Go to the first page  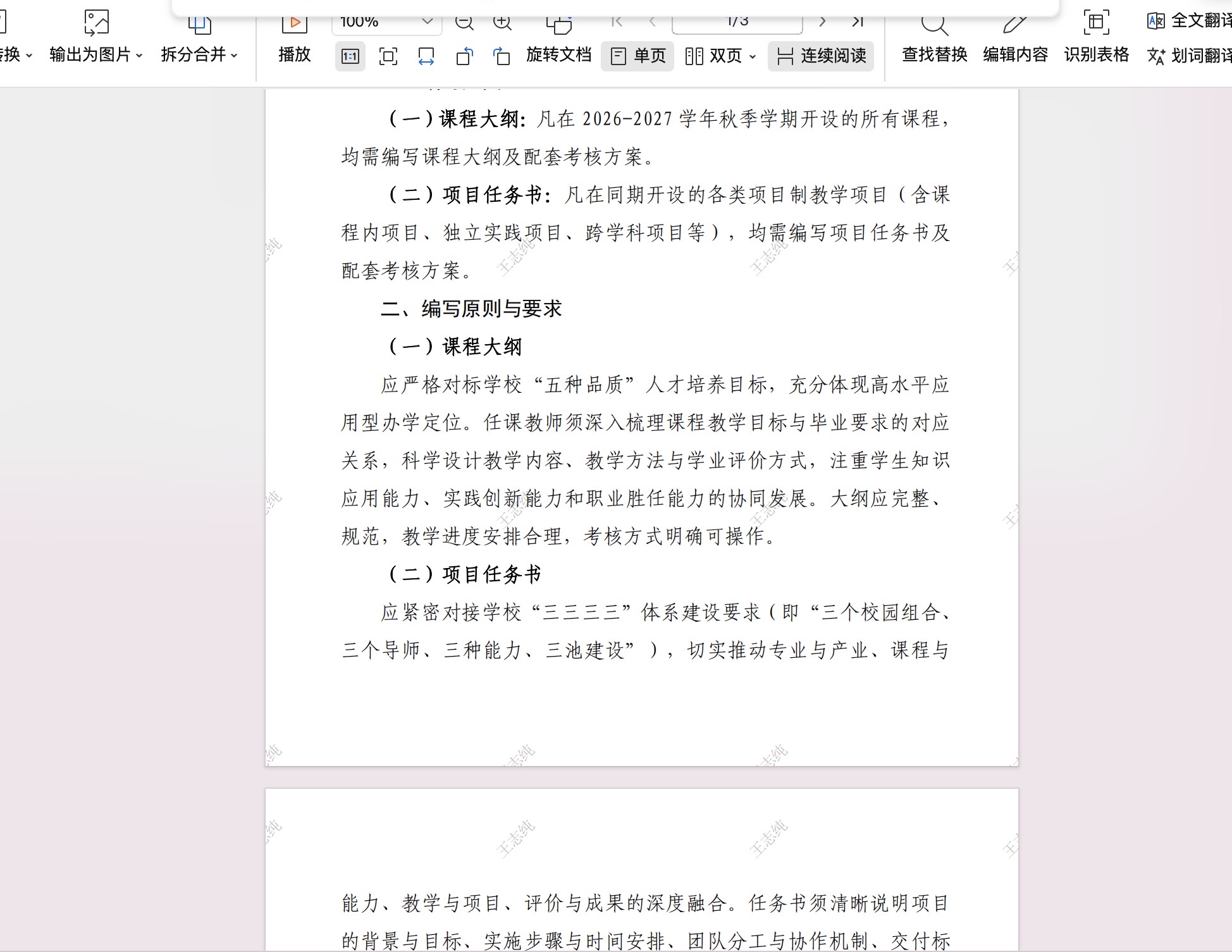pos(617,22)
